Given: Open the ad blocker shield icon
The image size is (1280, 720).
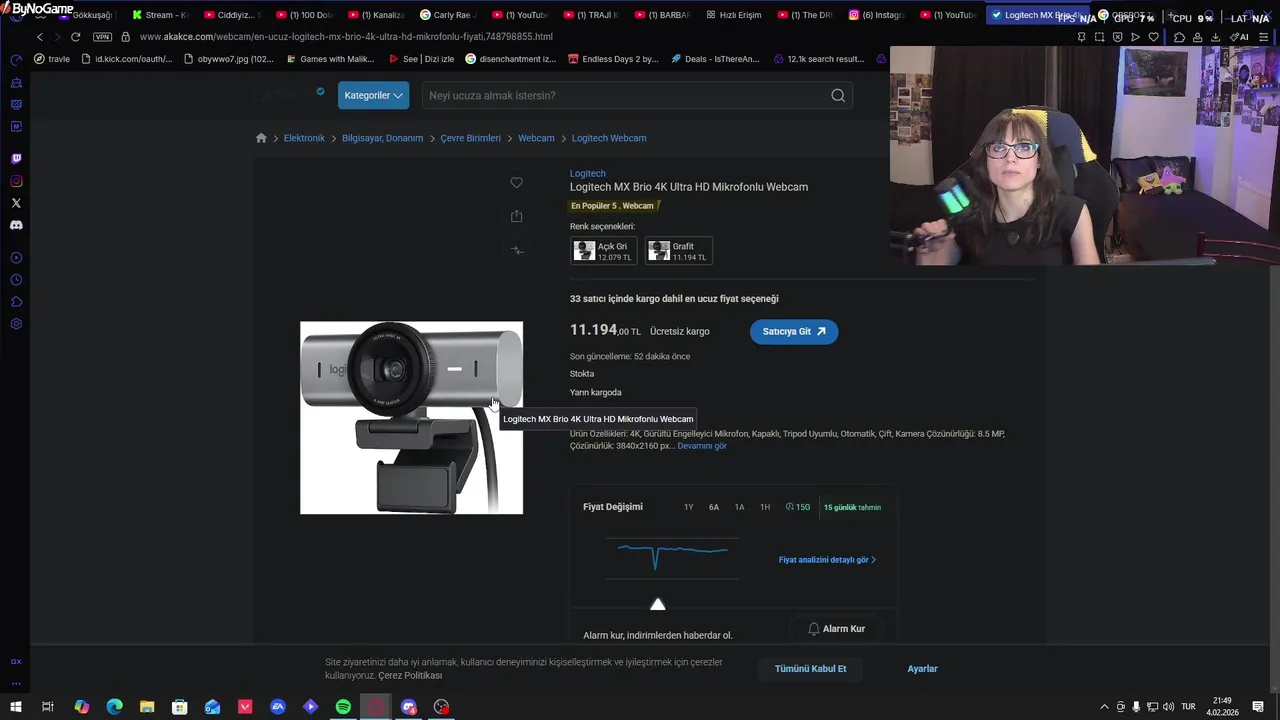Looking at the screenshot, I should click(1117, 37).
